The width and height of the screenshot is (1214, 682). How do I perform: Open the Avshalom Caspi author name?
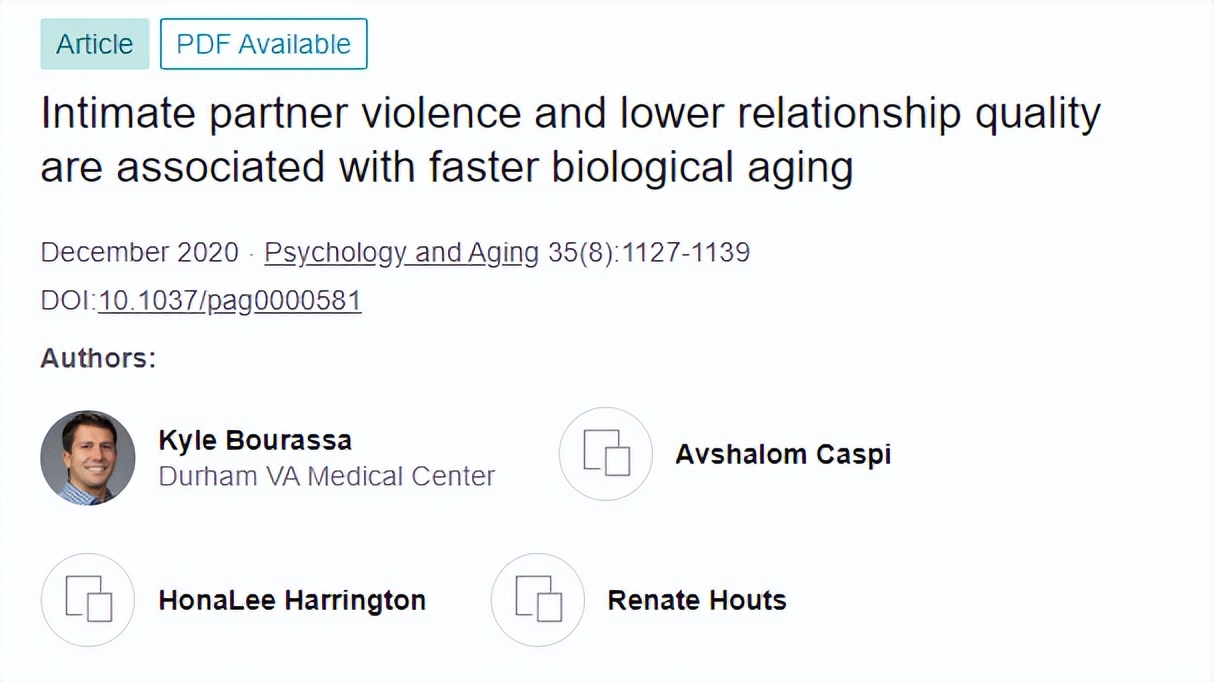[x=783, y=454]
